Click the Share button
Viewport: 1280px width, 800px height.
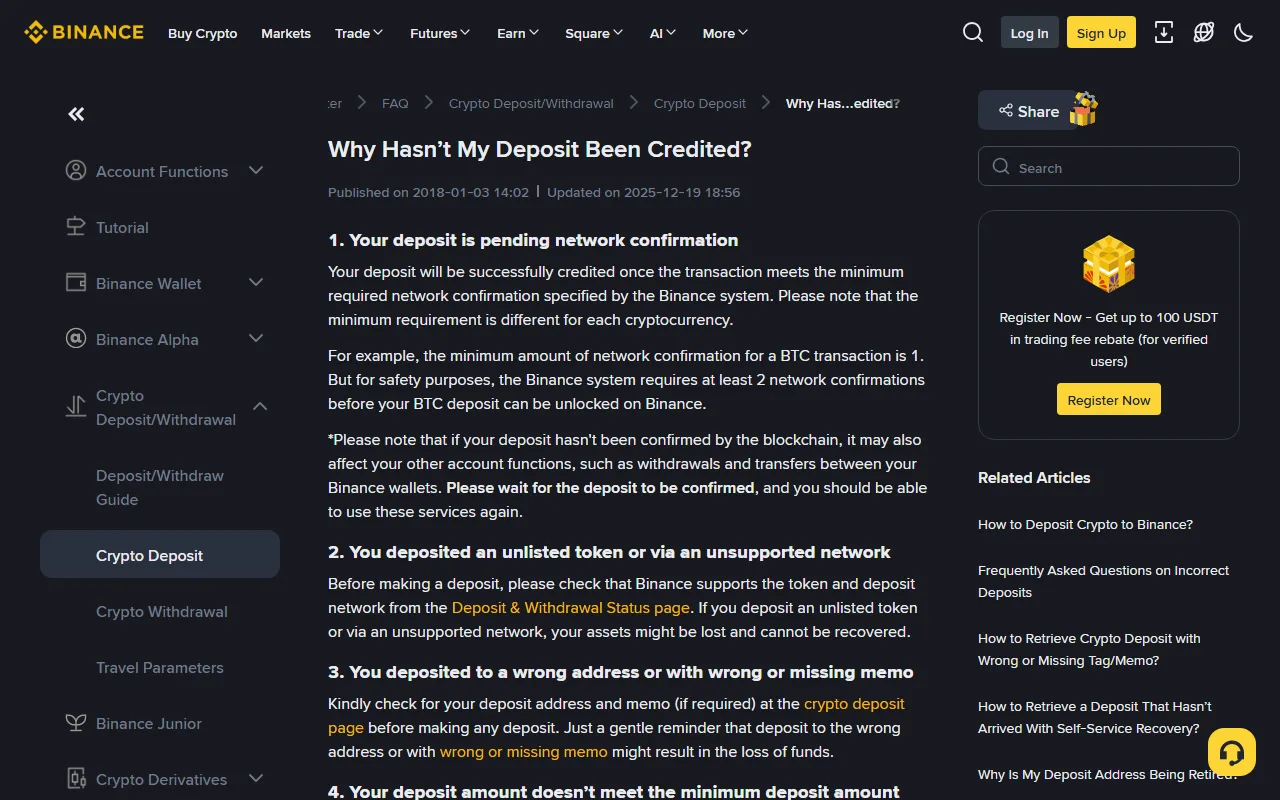(x=1027, y=111)
